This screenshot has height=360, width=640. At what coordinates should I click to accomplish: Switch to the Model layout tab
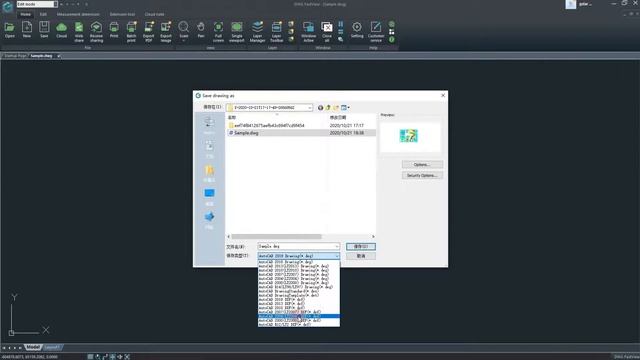33,347
